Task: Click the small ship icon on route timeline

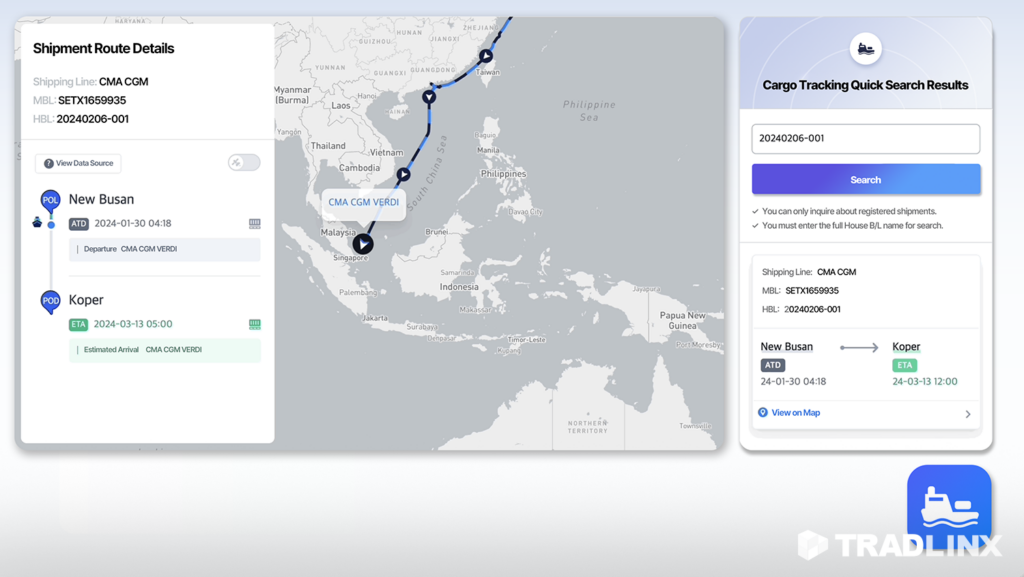Action: (x=37, y=223)
